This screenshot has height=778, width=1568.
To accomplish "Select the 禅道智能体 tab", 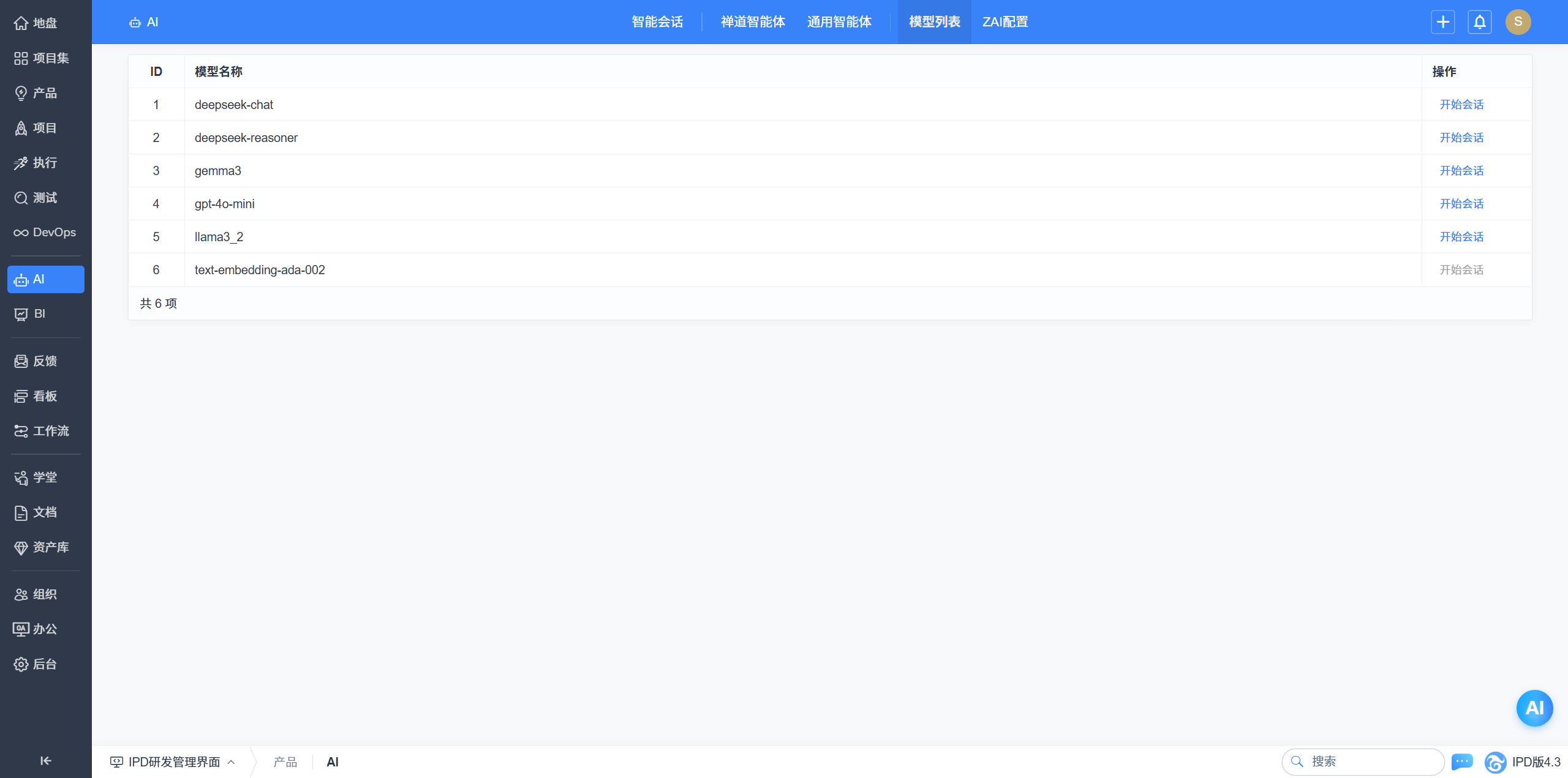I will (x=753, y=22).
